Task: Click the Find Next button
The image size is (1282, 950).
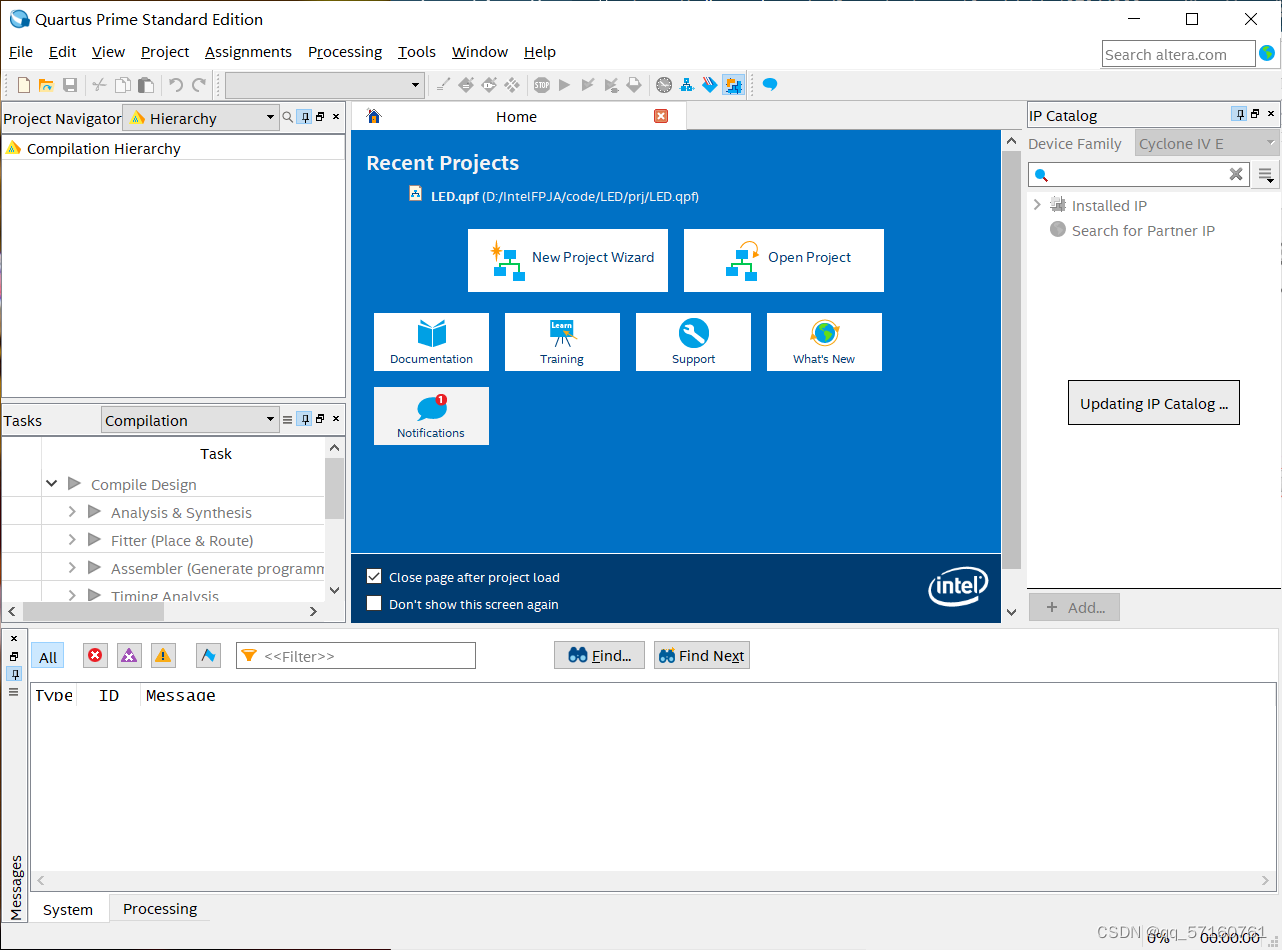Action: 702,656
